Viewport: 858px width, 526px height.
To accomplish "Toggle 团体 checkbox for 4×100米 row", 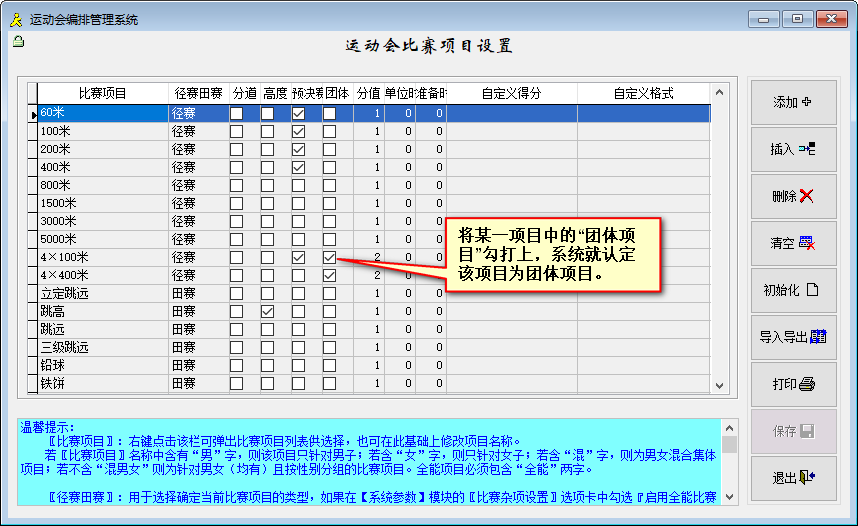I will [330, 258].
